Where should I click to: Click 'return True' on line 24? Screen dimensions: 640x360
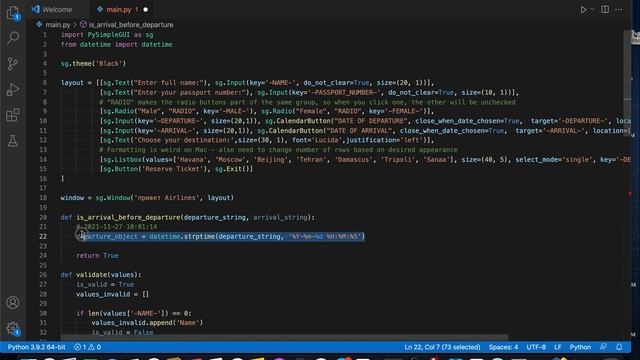[97, 256]
